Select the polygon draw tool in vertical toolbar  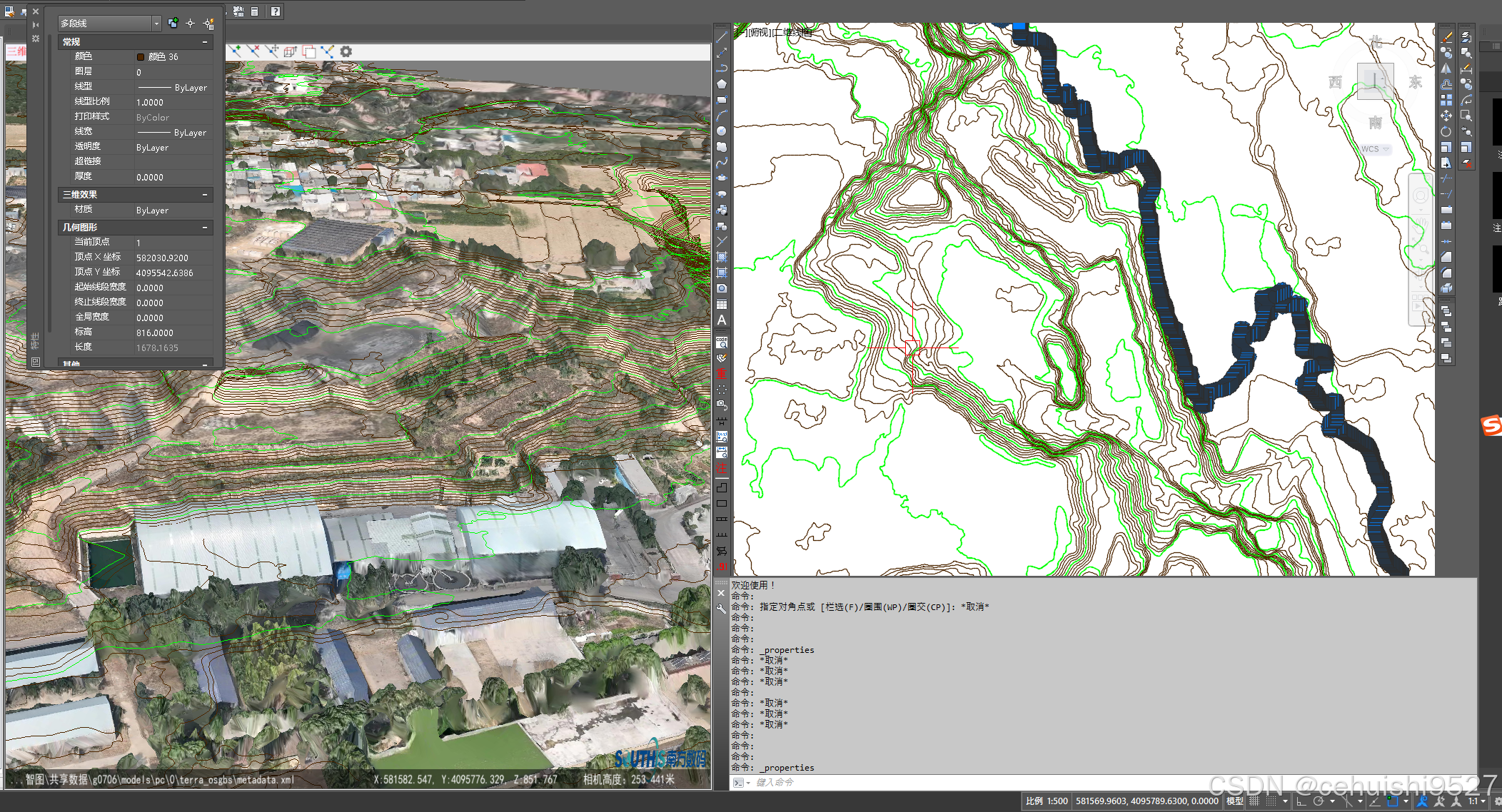pyautogui.click(x=722, y=84)
